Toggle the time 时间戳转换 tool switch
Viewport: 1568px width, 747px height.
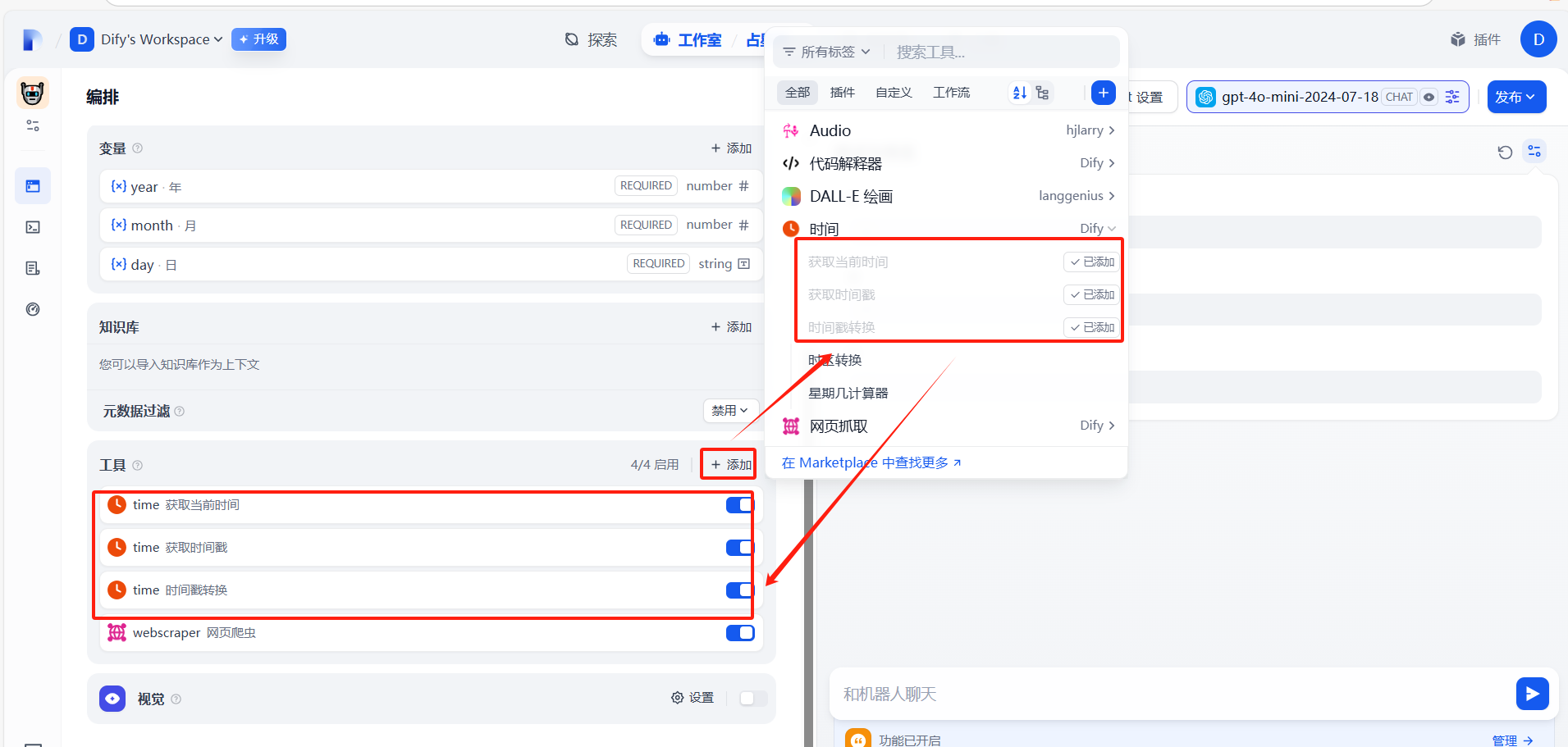(740, 590)
